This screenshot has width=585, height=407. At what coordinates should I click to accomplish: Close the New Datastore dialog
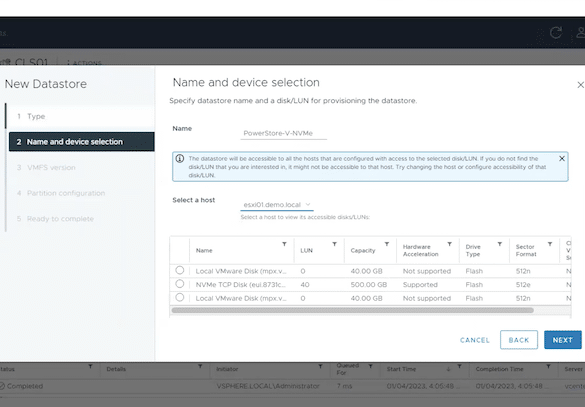click(580, 85)
